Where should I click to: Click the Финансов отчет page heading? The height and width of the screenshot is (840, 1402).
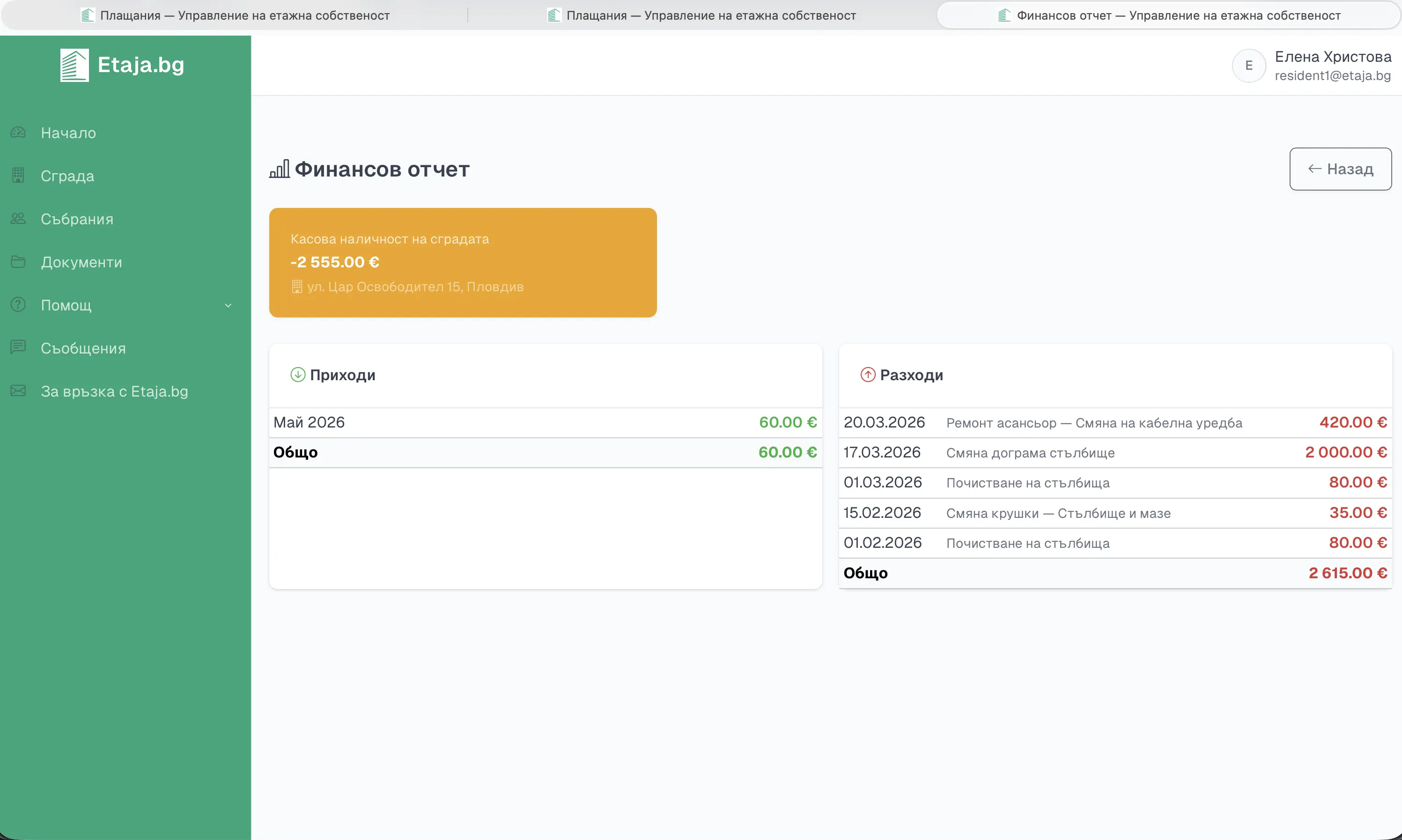point(382,169)
